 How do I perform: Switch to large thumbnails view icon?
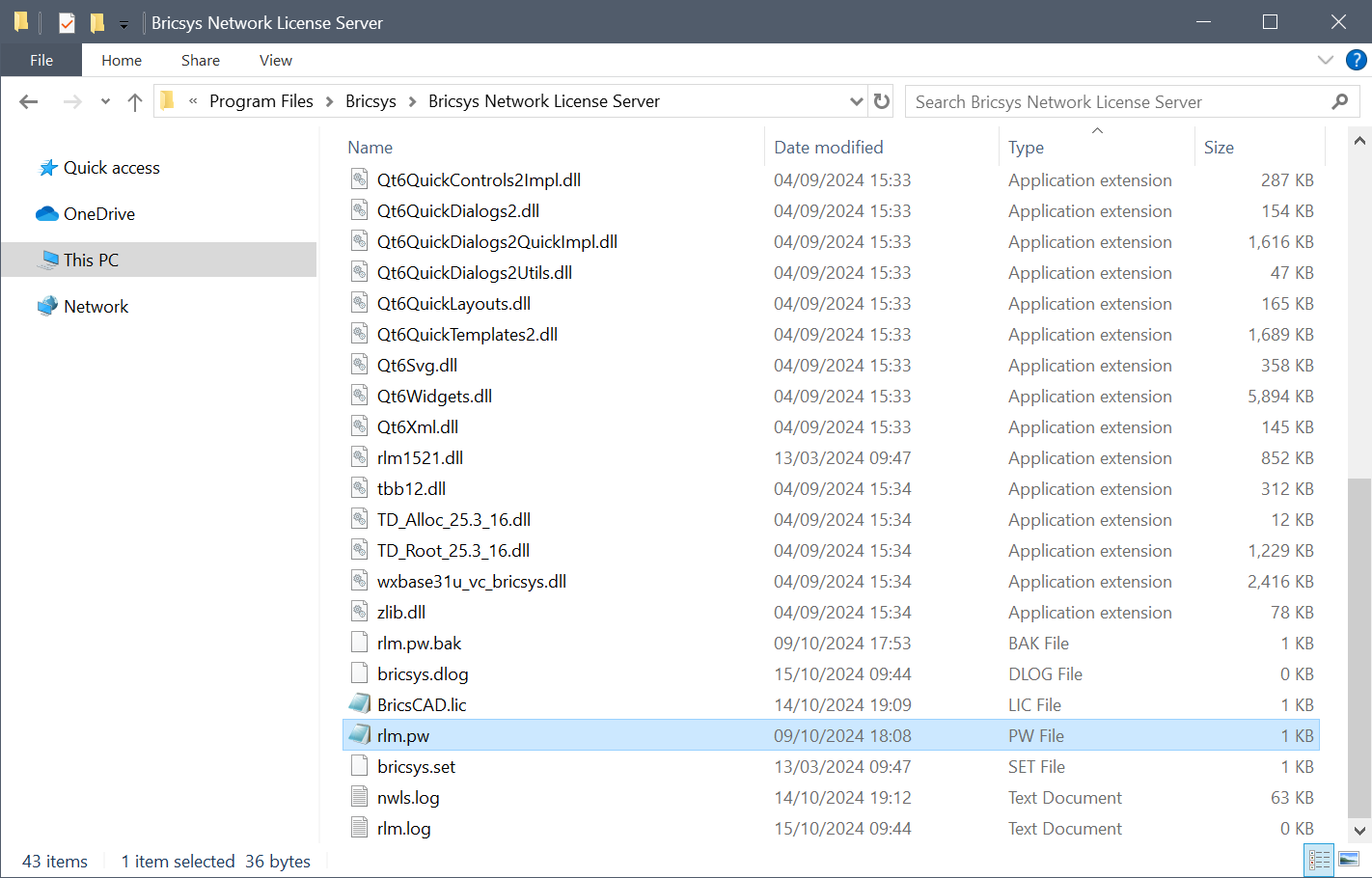point(1349,859)
